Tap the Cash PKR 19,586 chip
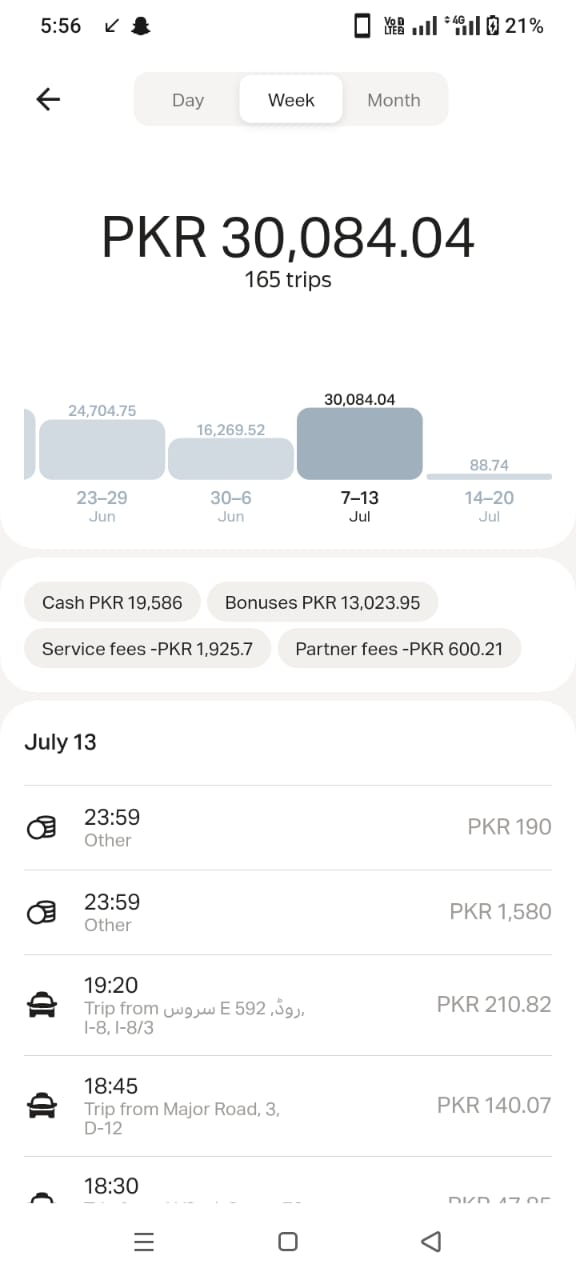 tap(112, 603)
